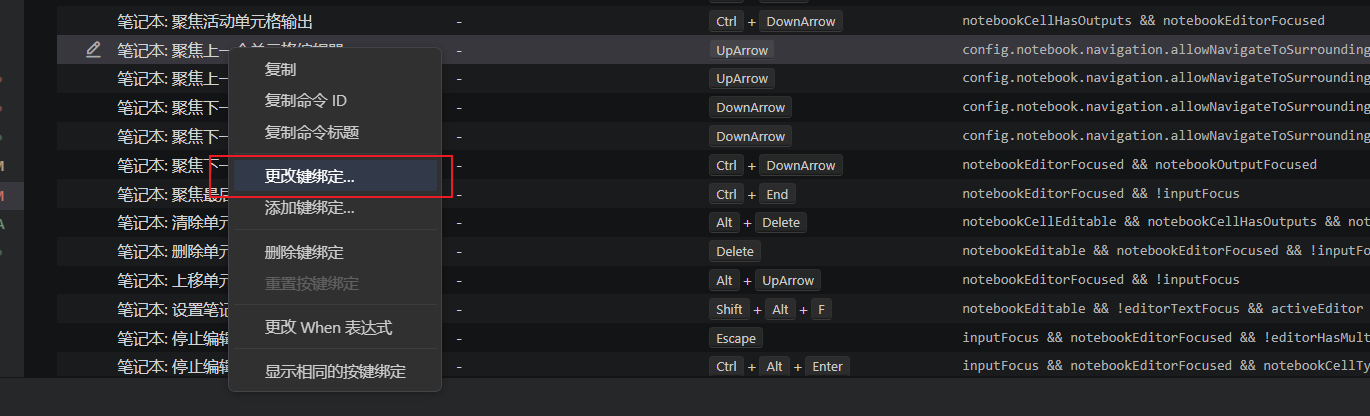This screenshot has width=1370, height=416.
Task: Open 更改 When 表达式 option
Action: [328, 327]
